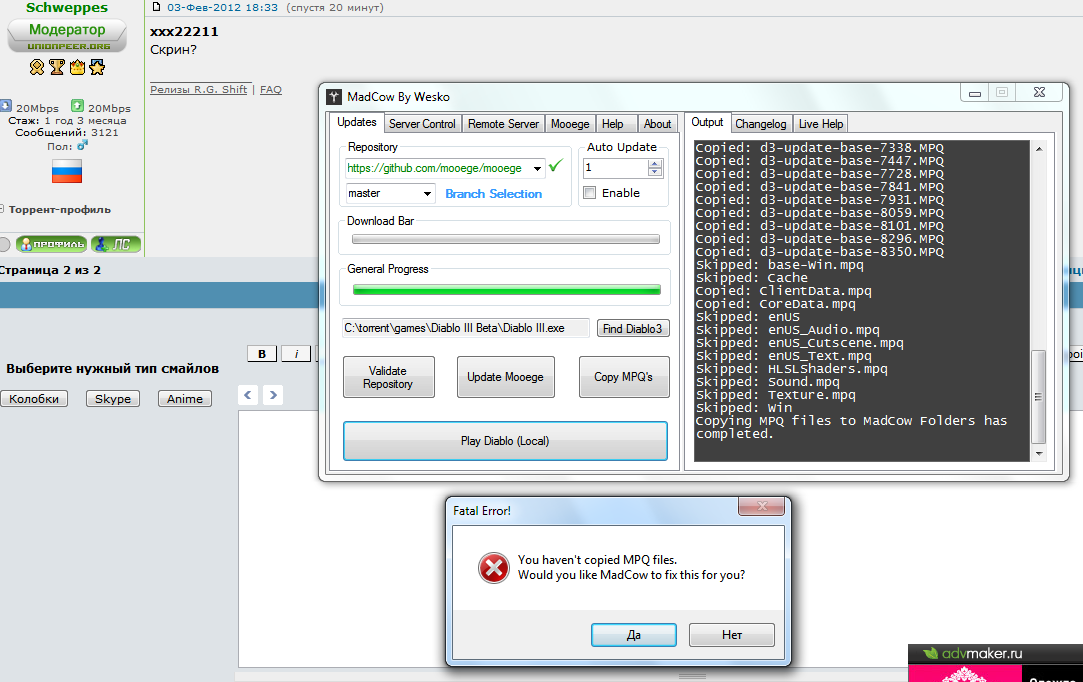This screenshot has width=1083, height=682.
Task: Click the 'Skipped: Texture.mpq' output line
Action: [x=776, y=395]
